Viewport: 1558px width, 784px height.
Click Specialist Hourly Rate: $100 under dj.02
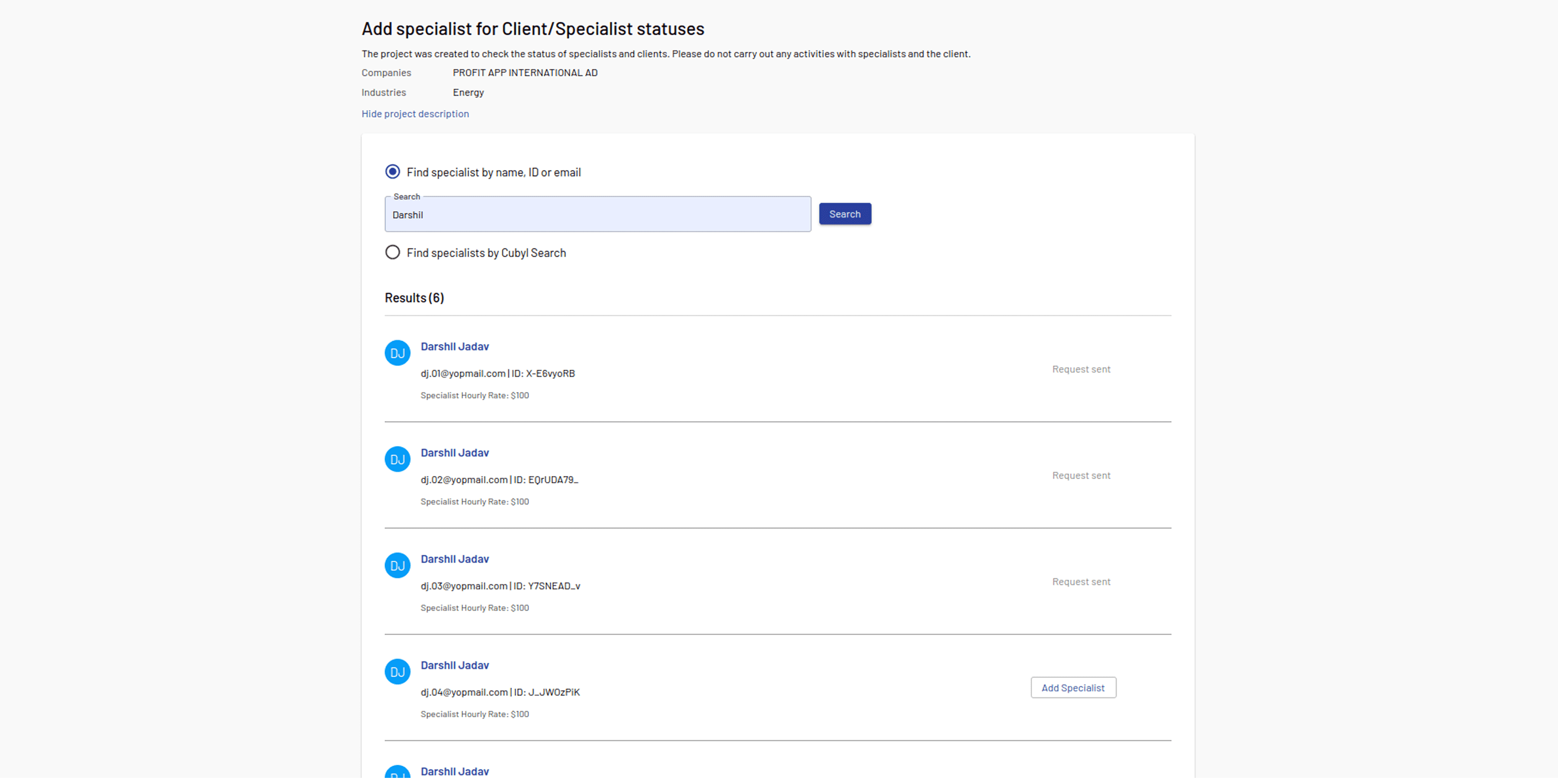tap(475, 501)
